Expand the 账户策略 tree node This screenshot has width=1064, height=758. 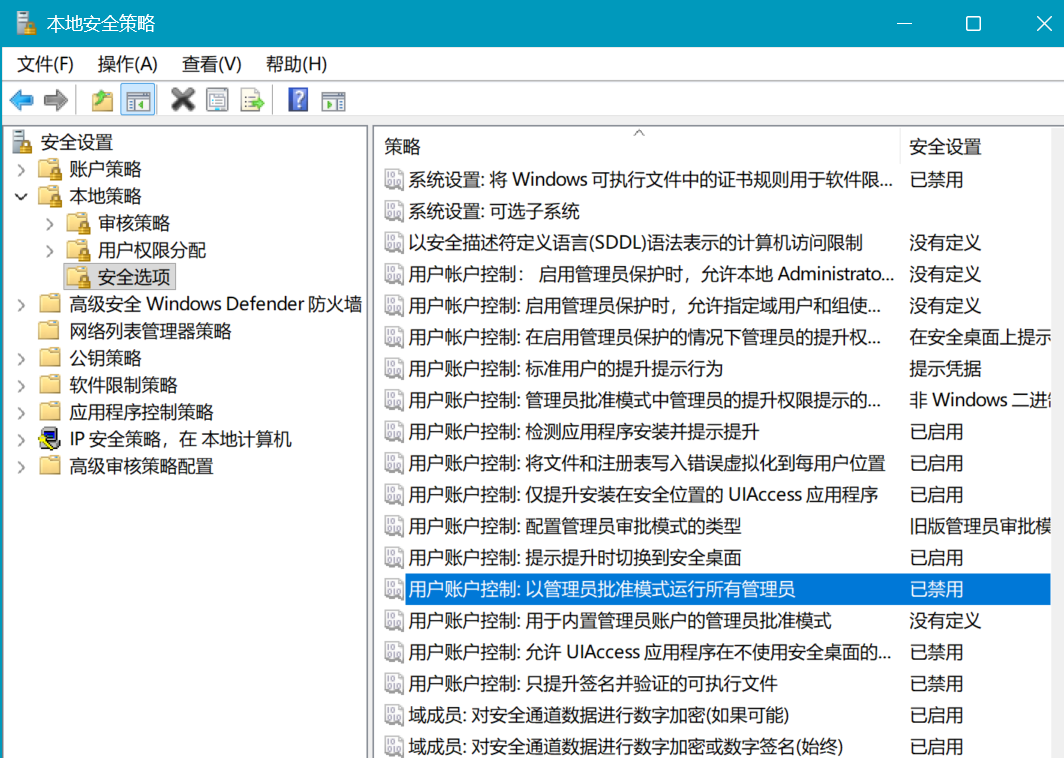point(21,170)
